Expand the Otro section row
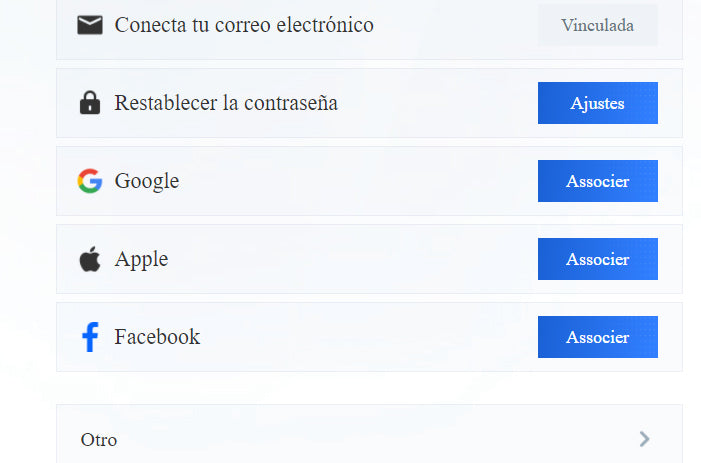Image resolution: width=701 pixels, height=463 pixels. pyautogui.click(x=369, y=434)
